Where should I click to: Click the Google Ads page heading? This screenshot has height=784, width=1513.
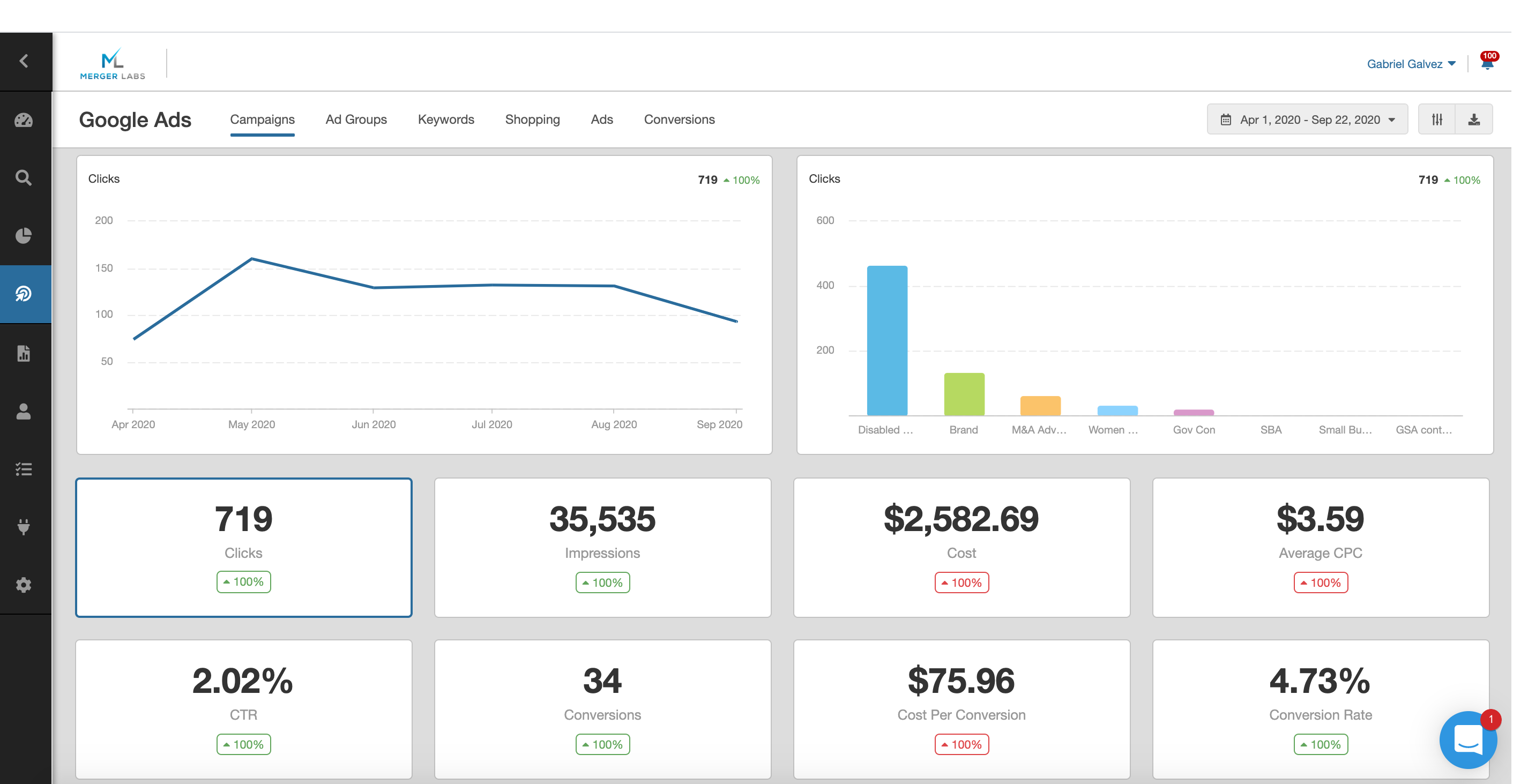(x=135, y=120)
